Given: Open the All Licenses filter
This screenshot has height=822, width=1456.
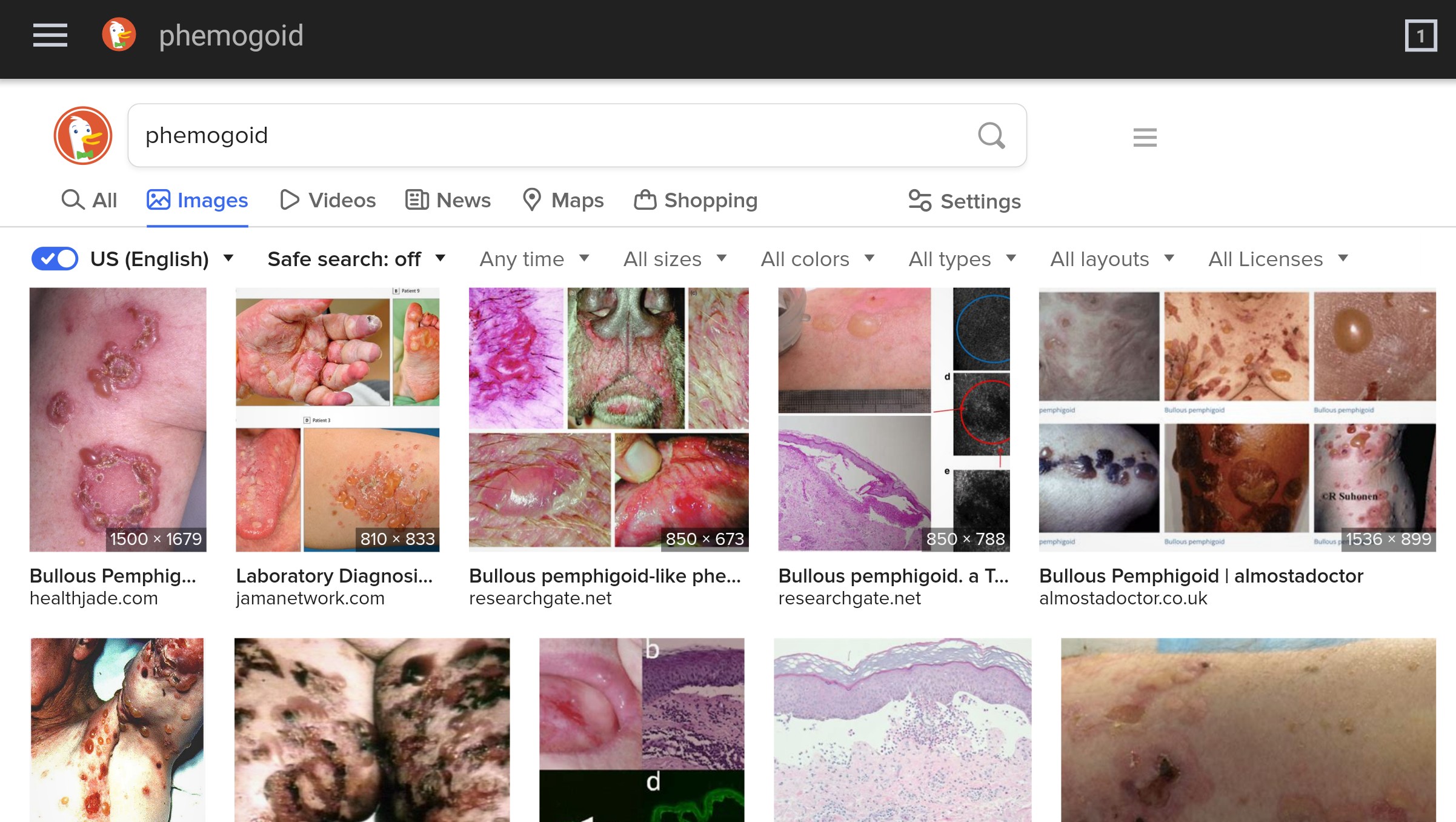Looking at the screenshot, I should [x=1278, y=259].
